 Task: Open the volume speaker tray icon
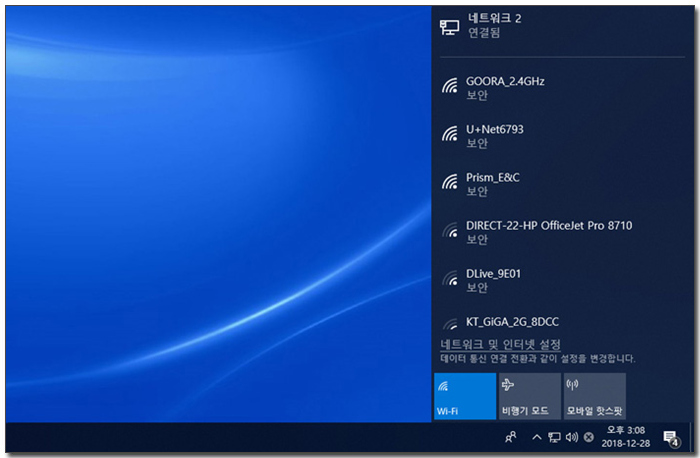pos(572,437)
